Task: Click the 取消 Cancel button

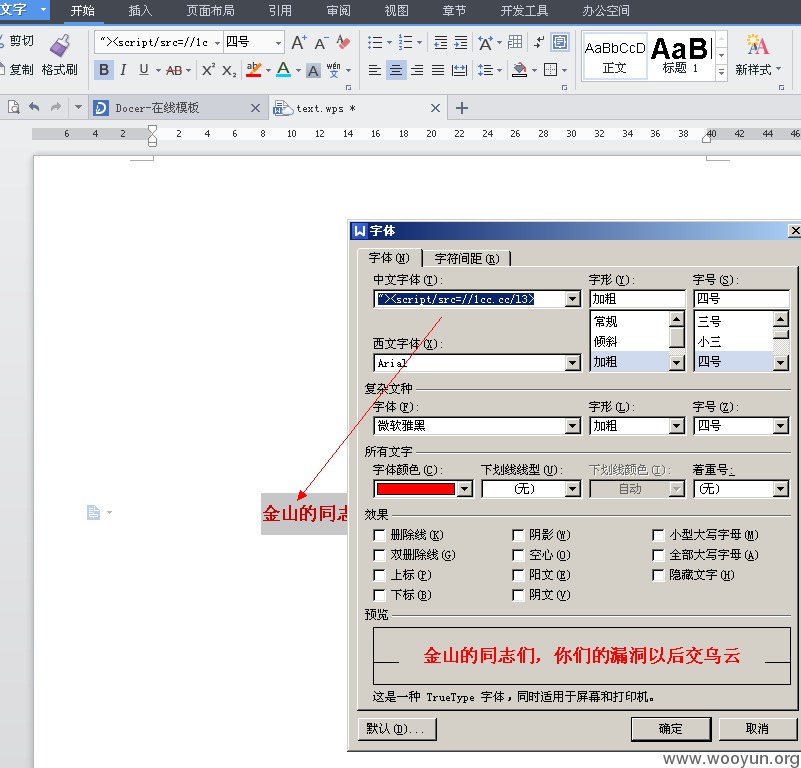Action: 757,729
